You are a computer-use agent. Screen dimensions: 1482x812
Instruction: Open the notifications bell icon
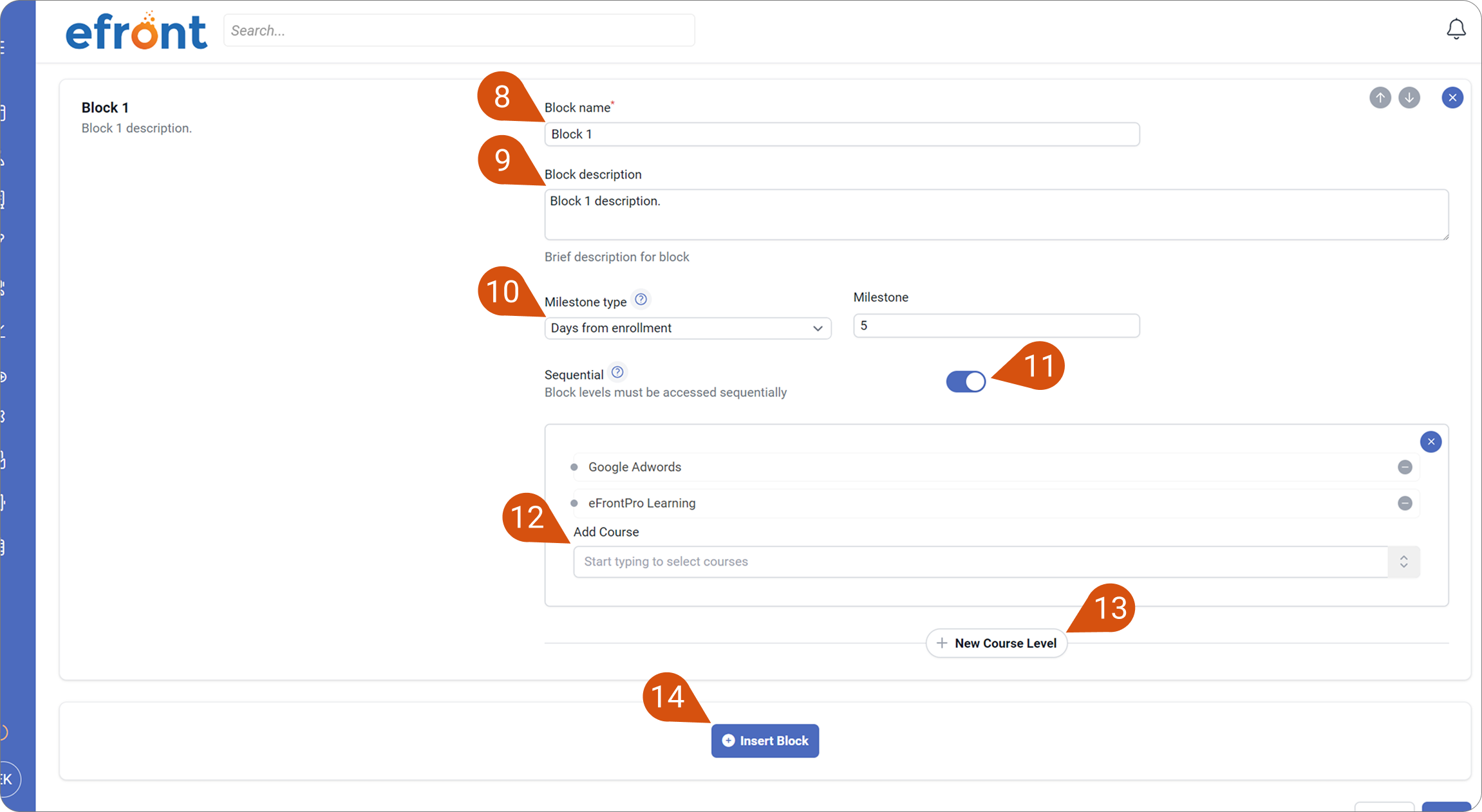point(1456,30)
